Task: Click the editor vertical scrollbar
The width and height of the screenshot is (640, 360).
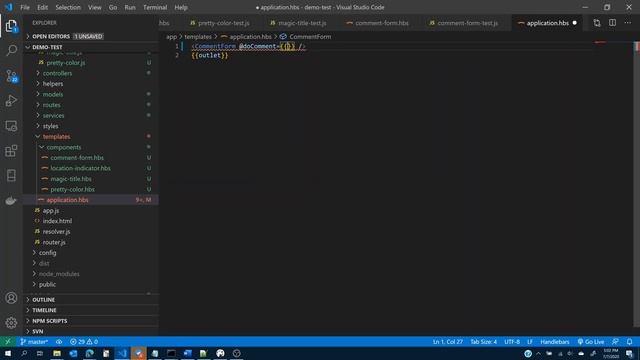Action: click(637, 184)
